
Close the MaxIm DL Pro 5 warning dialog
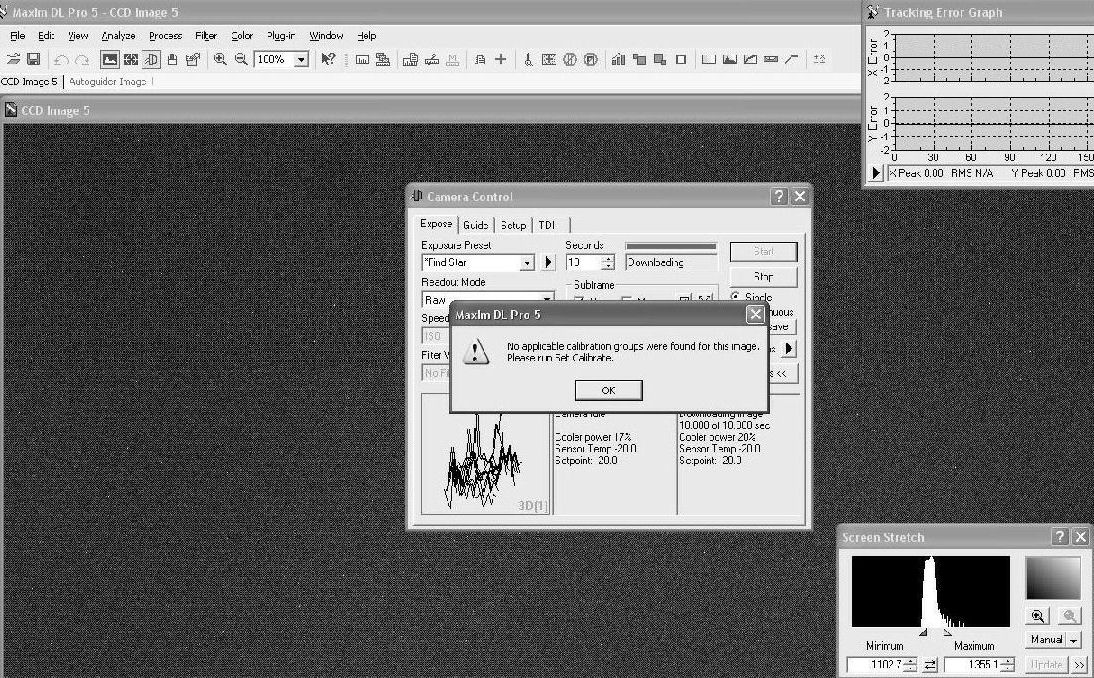tap(755, 315)
